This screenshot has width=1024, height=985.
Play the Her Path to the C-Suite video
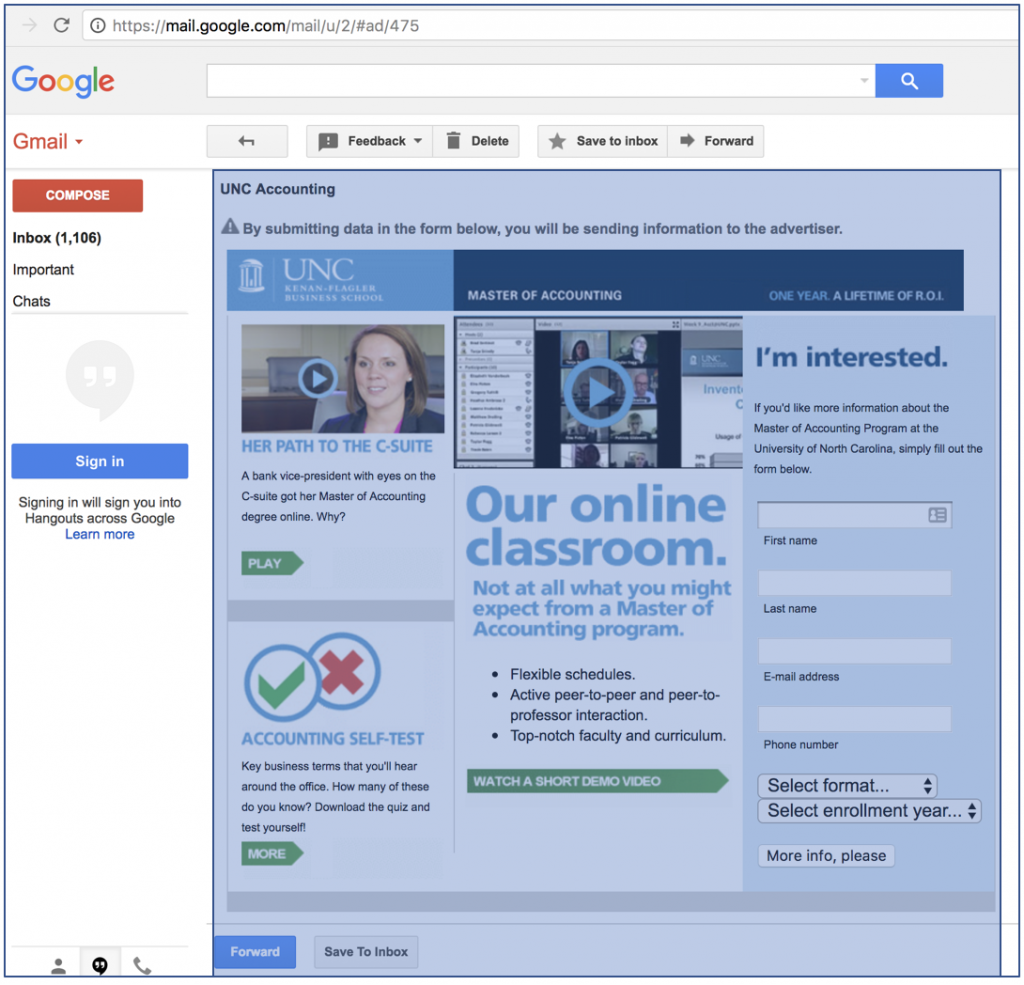click(x=317, y=380)
